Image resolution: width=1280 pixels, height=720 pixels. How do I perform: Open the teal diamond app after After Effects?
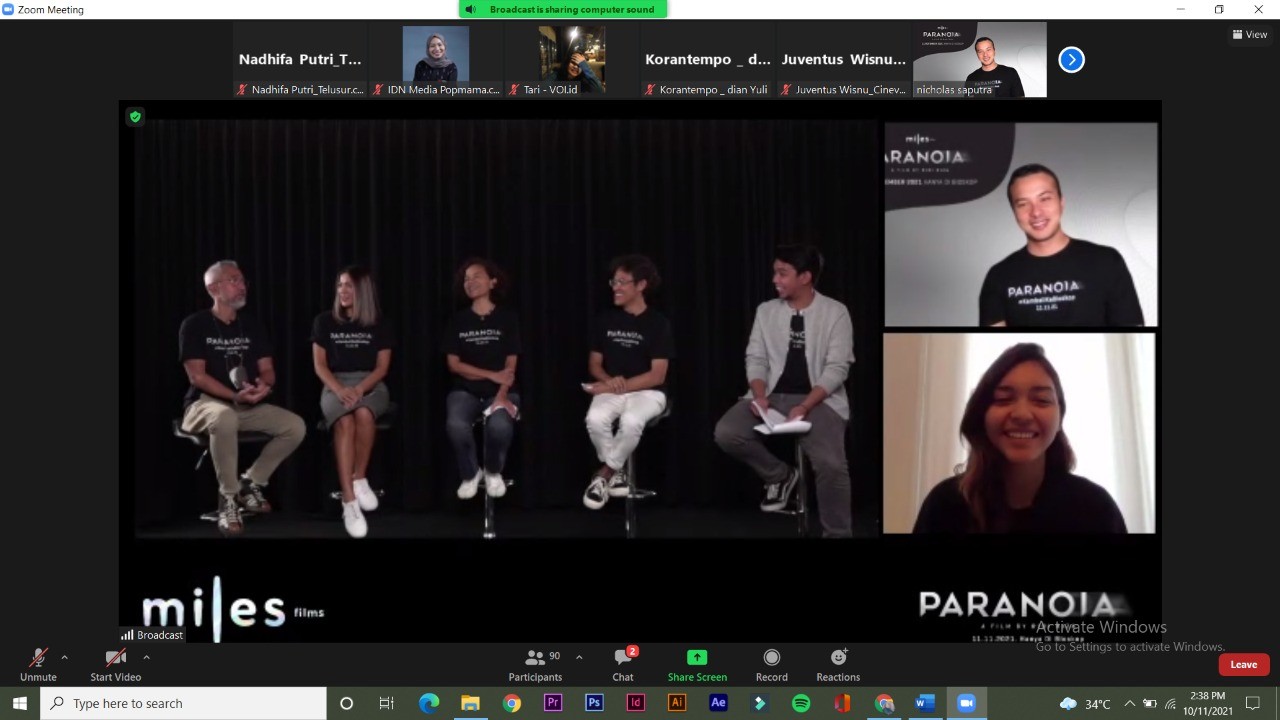pyautogui.click(x=760, y=703)
